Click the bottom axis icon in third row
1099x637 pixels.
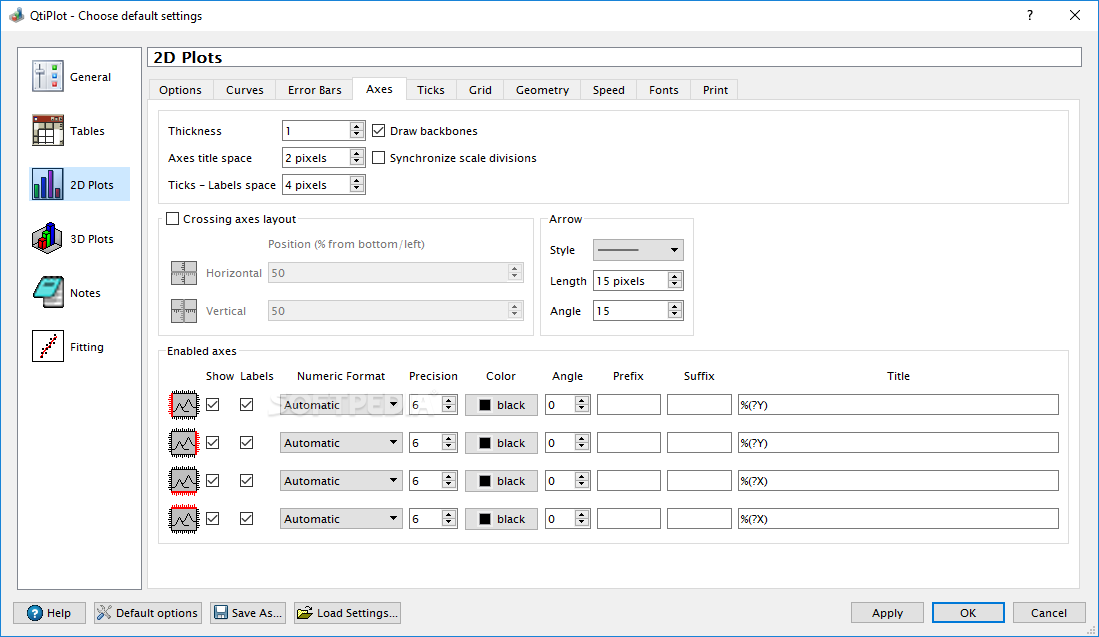(184, 481)
